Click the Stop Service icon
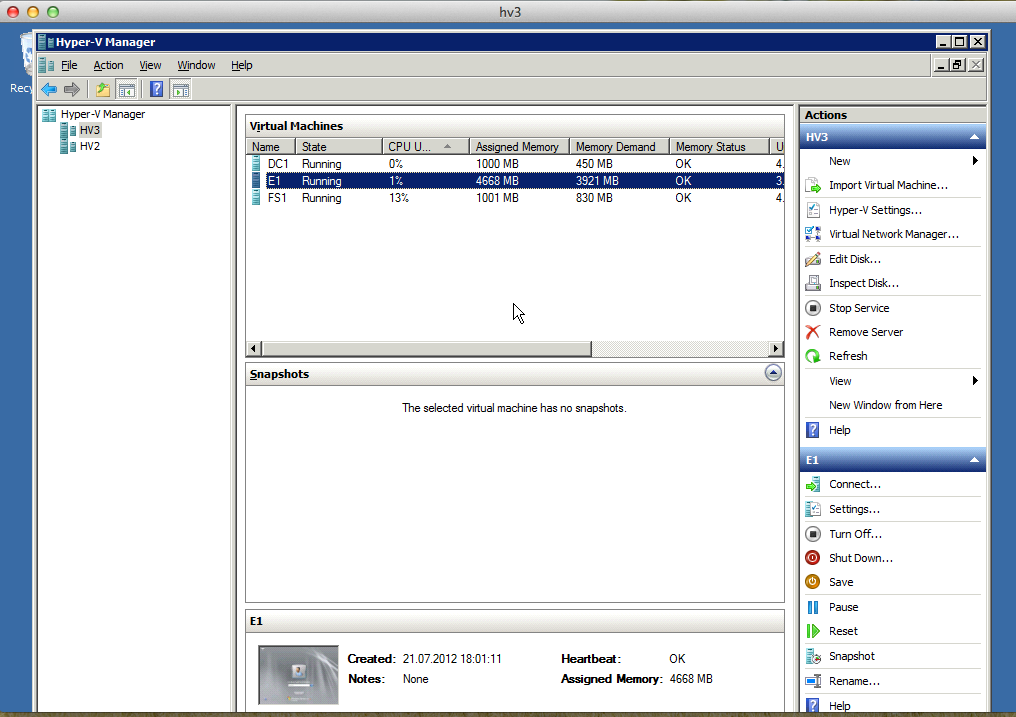The image size is (1016, 717). click(813, 308)
